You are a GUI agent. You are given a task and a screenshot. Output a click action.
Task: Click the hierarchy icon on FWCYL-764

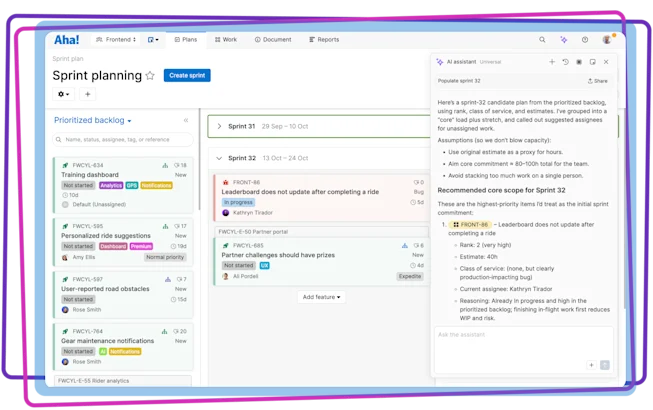164,331
